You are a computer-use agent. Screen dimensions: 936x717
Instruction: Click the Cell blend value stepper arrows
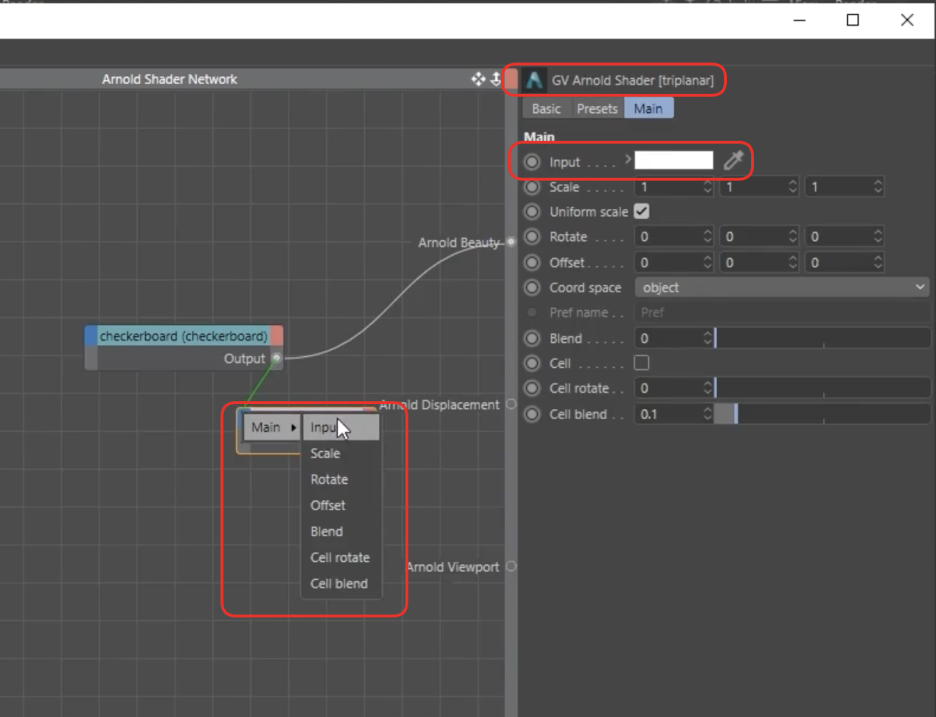tap(707, 414)
